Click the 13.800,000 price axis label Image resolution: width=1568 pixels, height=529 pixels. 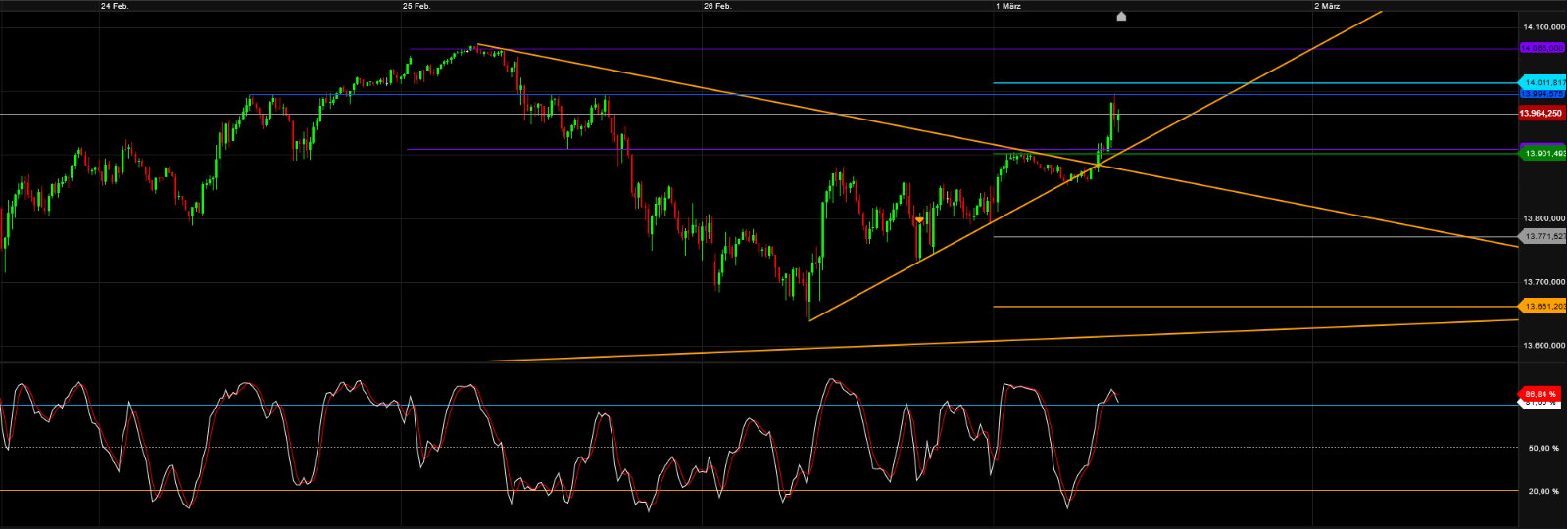point(1543,218)
